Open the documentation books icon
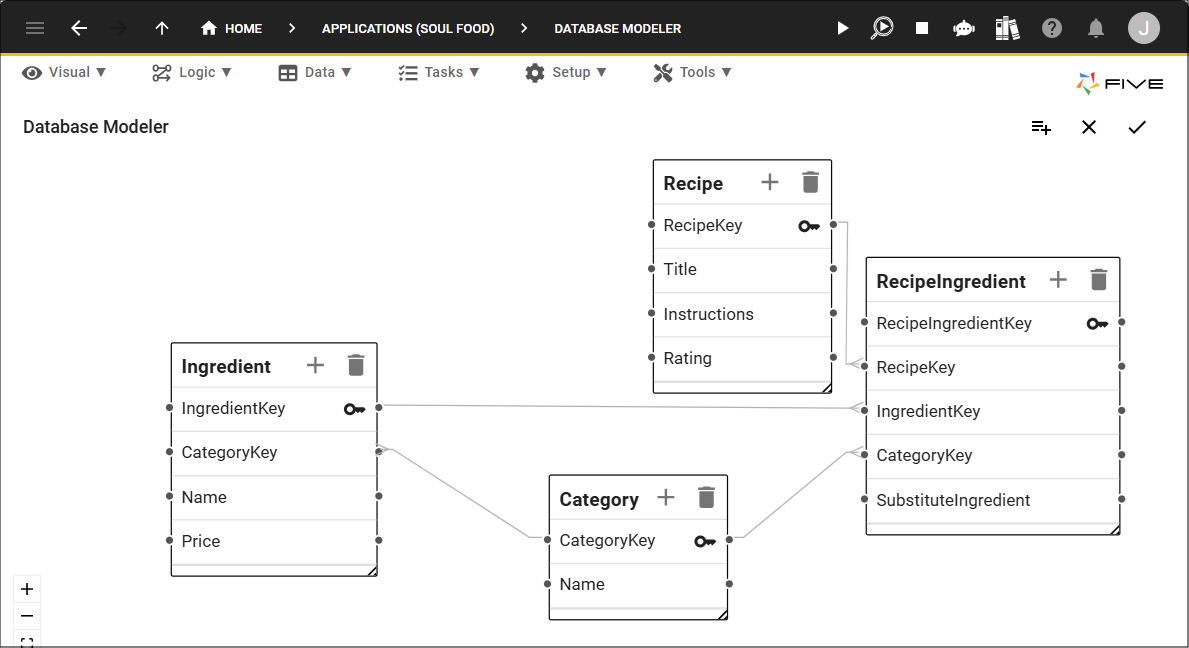The image size is (1189, 648). point(1007,29)
